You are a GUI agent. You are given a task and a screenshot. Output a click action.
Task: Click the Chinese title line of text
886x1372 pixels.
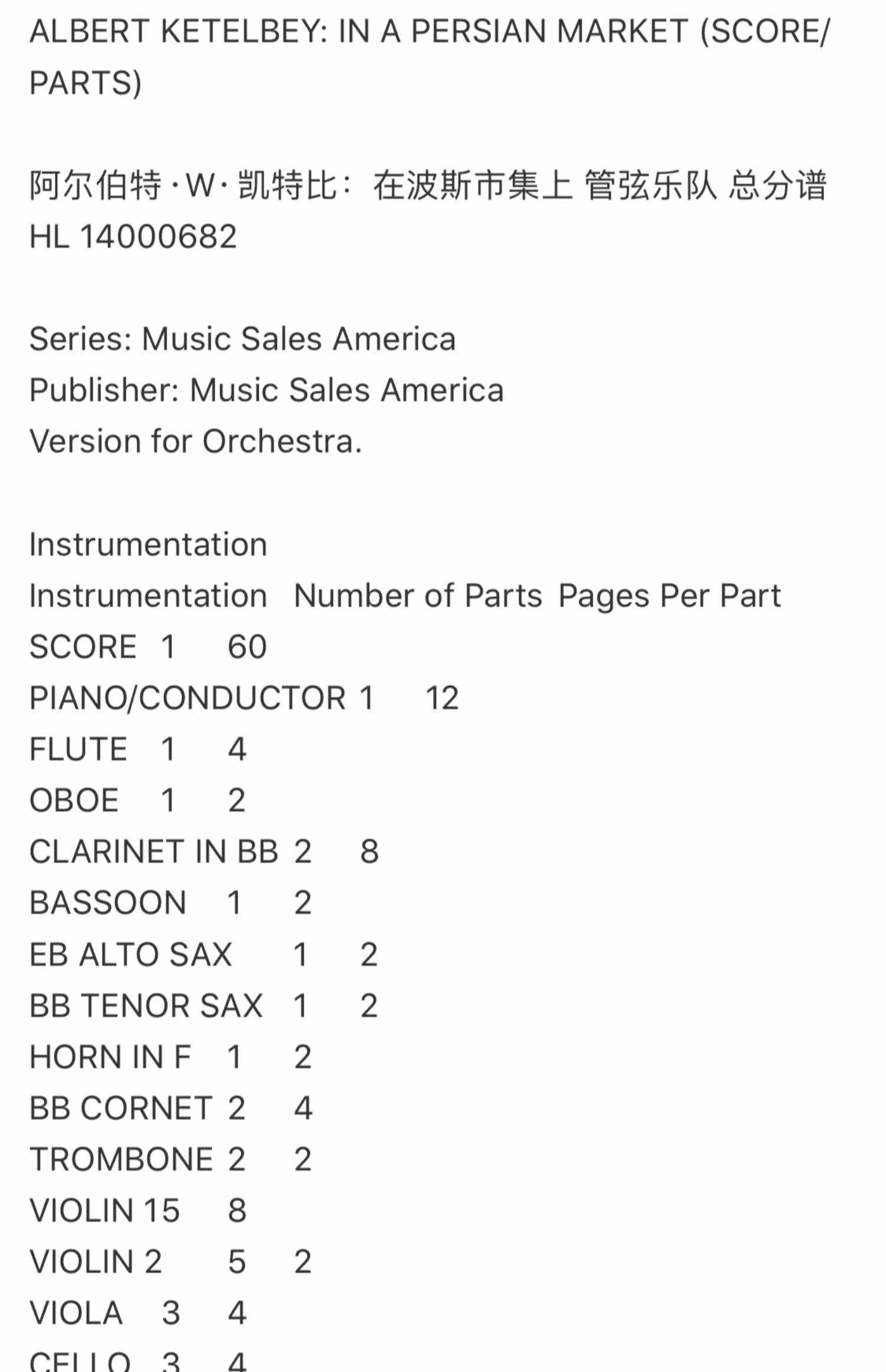click(428, 185)
